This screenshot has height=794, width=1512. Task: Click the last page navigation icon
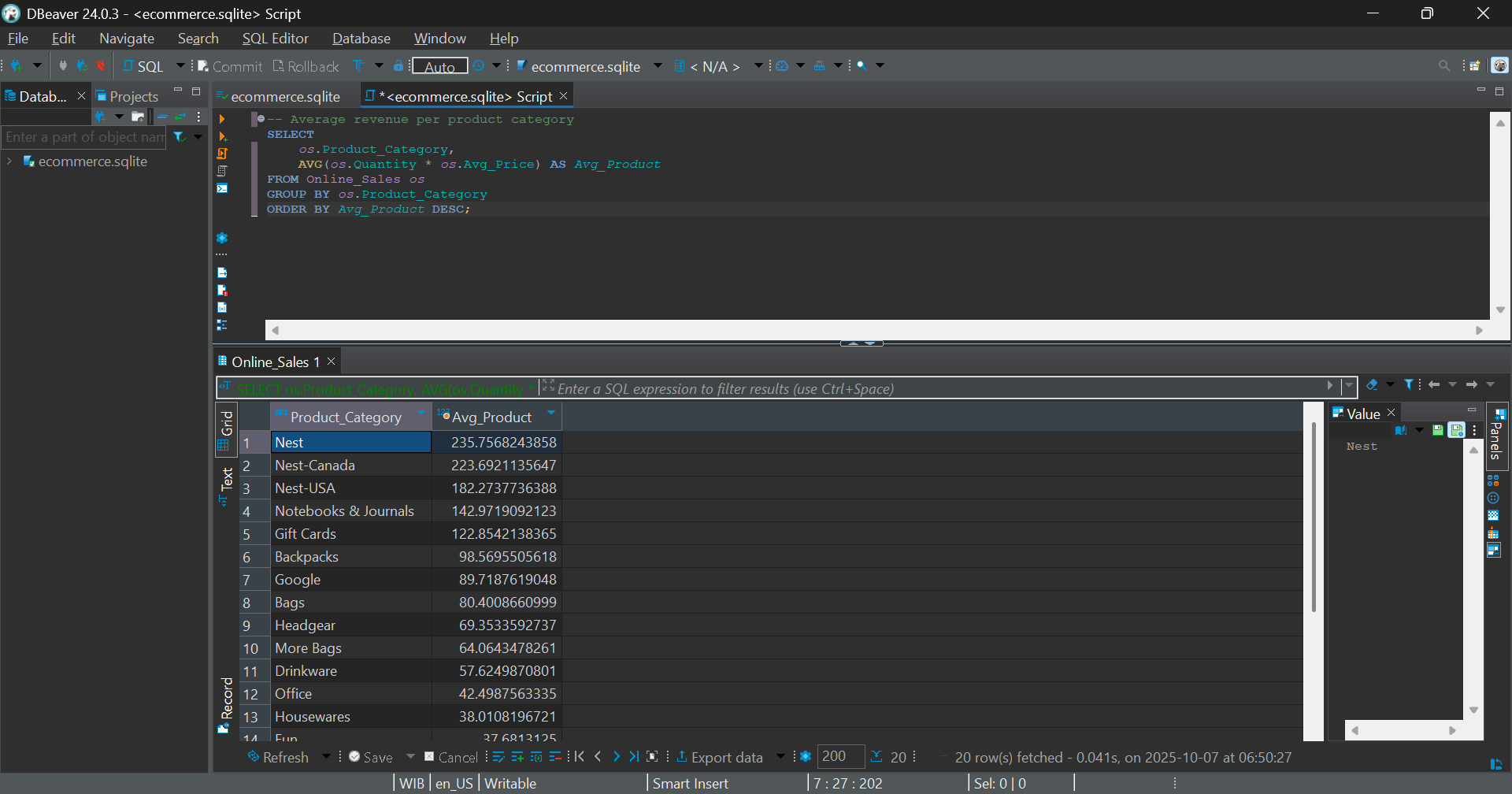[634, 757]
